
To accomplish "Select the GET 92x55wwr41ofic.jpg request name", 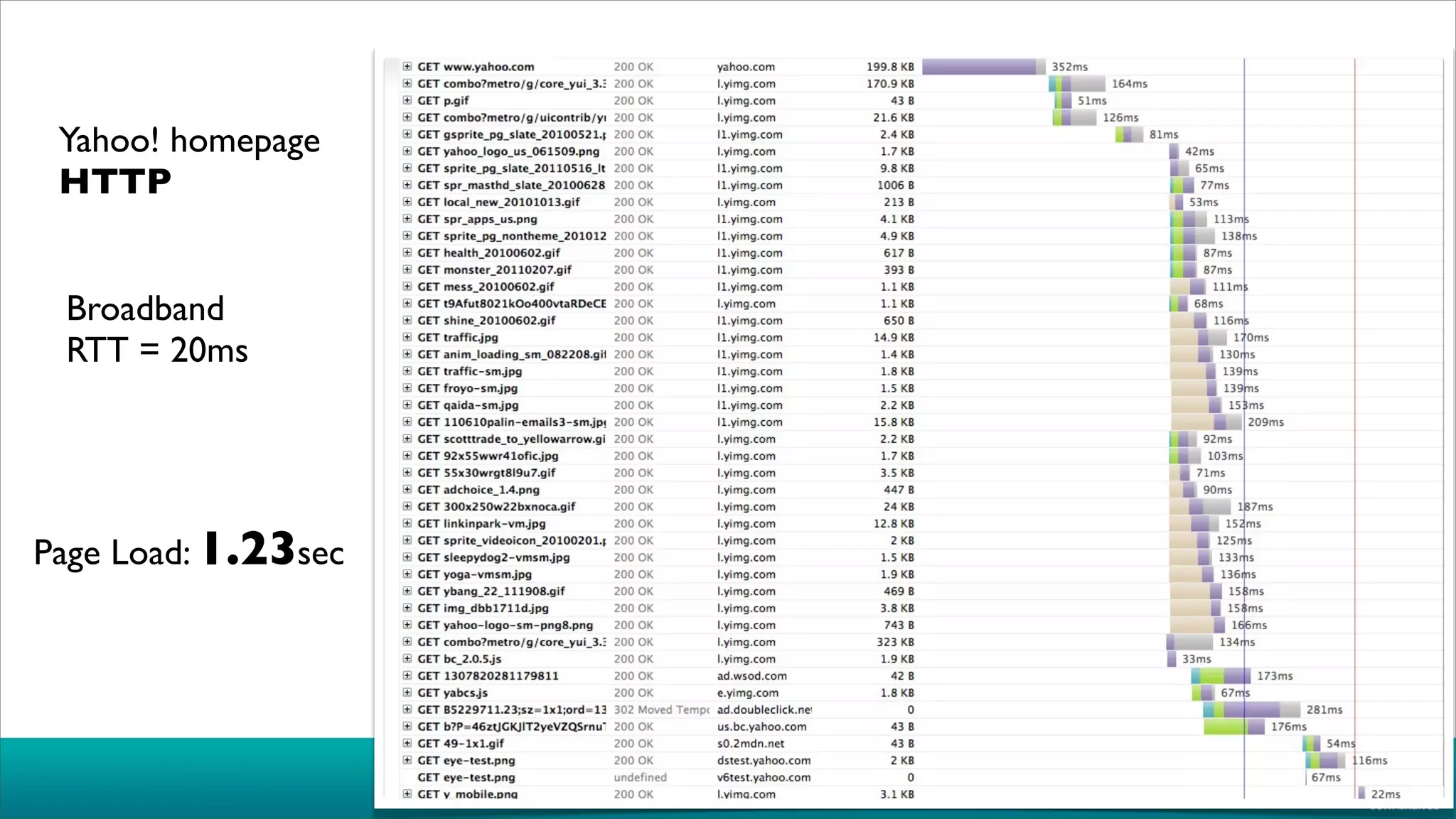I will [488, 456].
